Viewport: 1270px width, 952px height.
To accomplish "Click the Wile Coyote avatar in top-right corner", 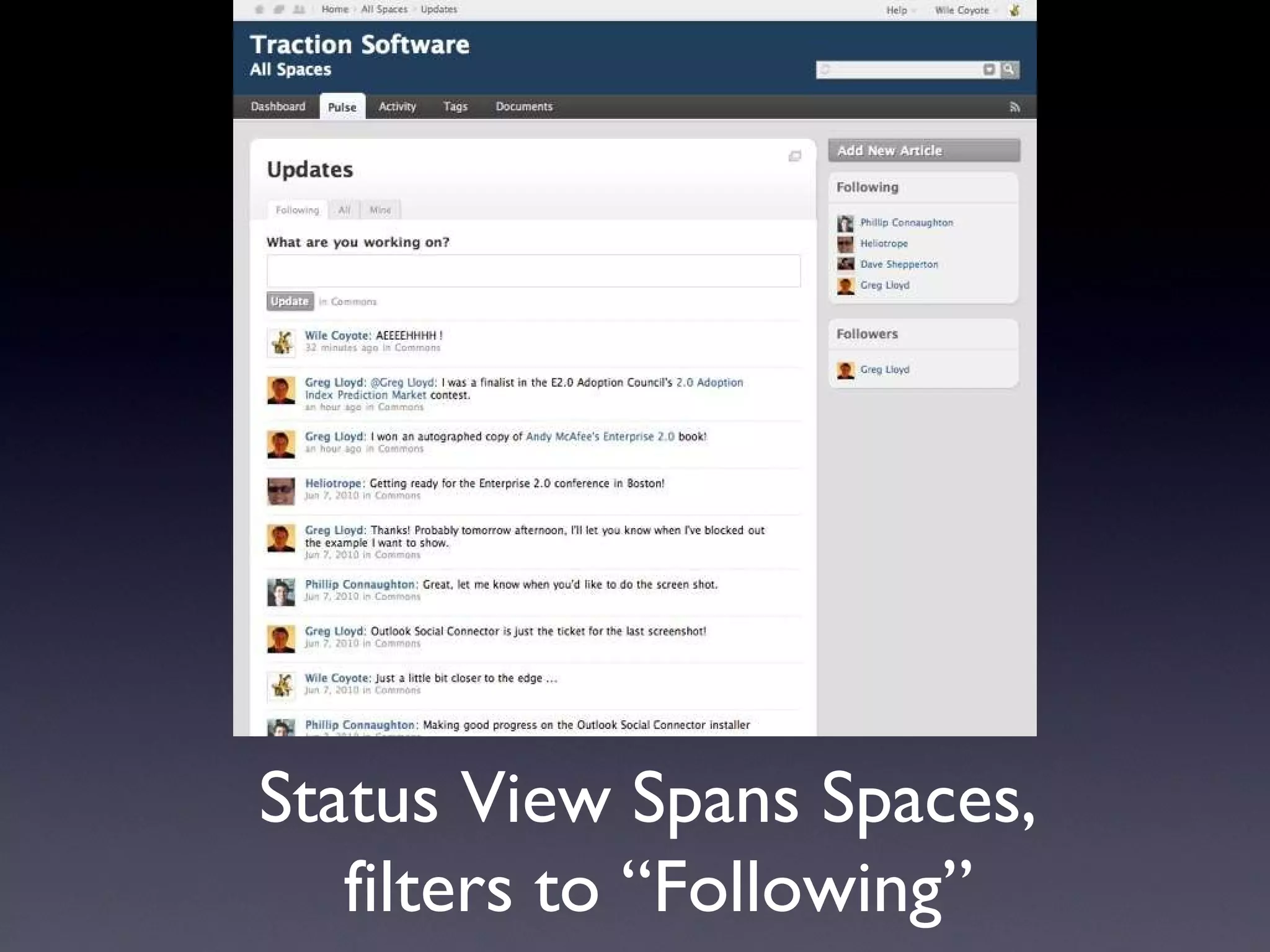I will [1015, 10].
